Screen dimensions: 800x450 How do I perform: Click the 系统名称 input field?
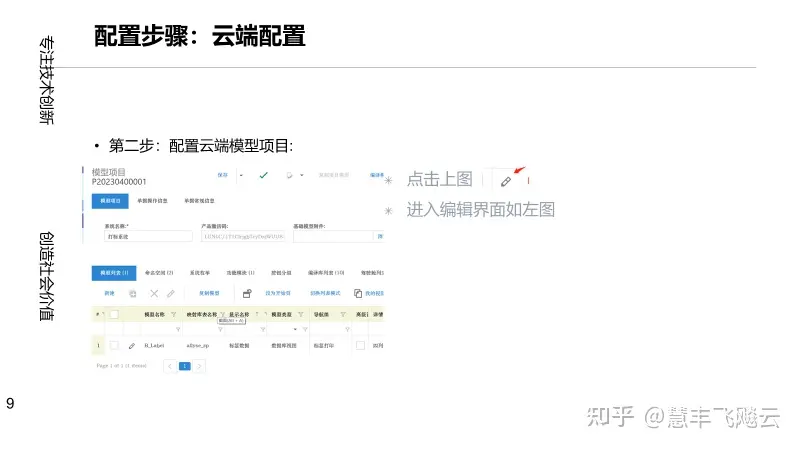pyautogui.click(x=148, y=236)
